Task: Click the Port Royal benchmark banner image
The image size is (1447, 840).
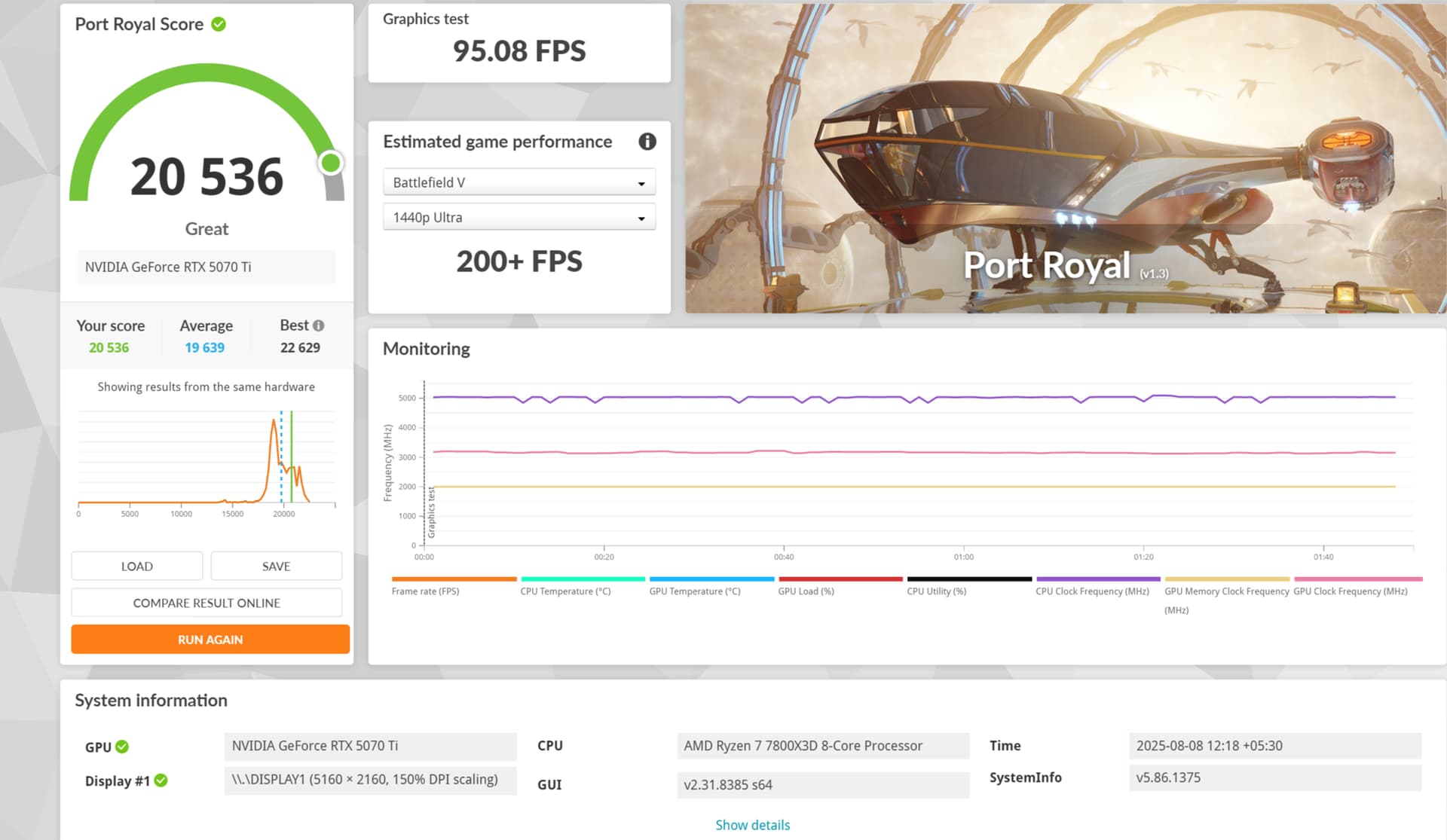Action: [1065, 158]
